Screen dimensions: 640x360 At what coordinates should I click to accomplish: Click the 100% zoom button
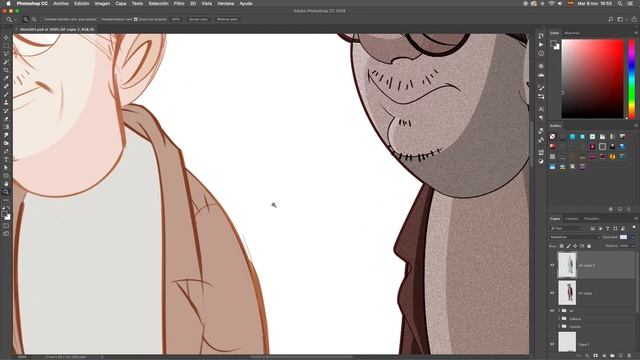(176, 19)
